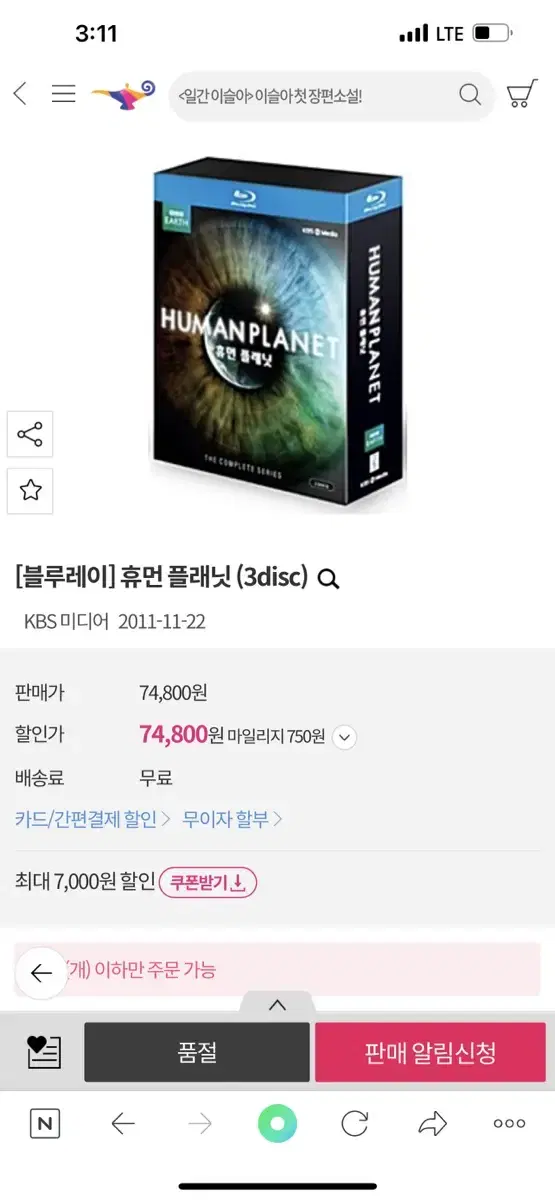Tap the search magnifier icon
The width and height of the screenshot is (555, 1200).
pyautogui.click(x=470, y=95)
